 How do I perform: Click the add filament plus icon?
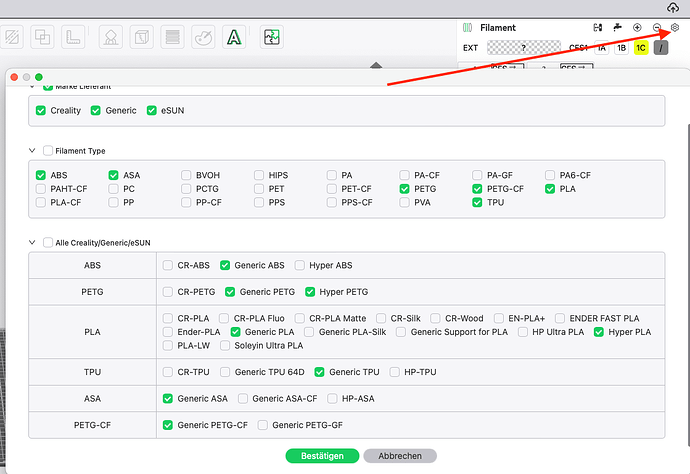coord(637,28)
